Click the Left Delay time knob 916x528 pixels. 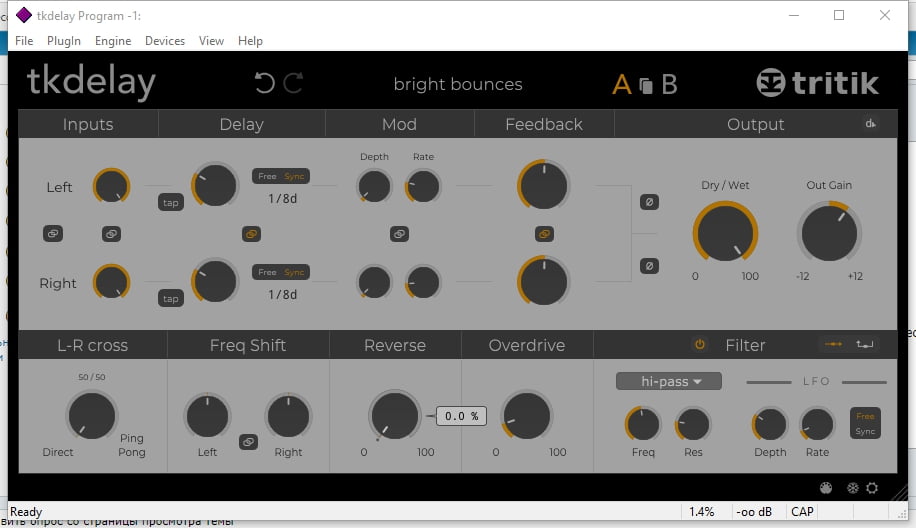214,185
